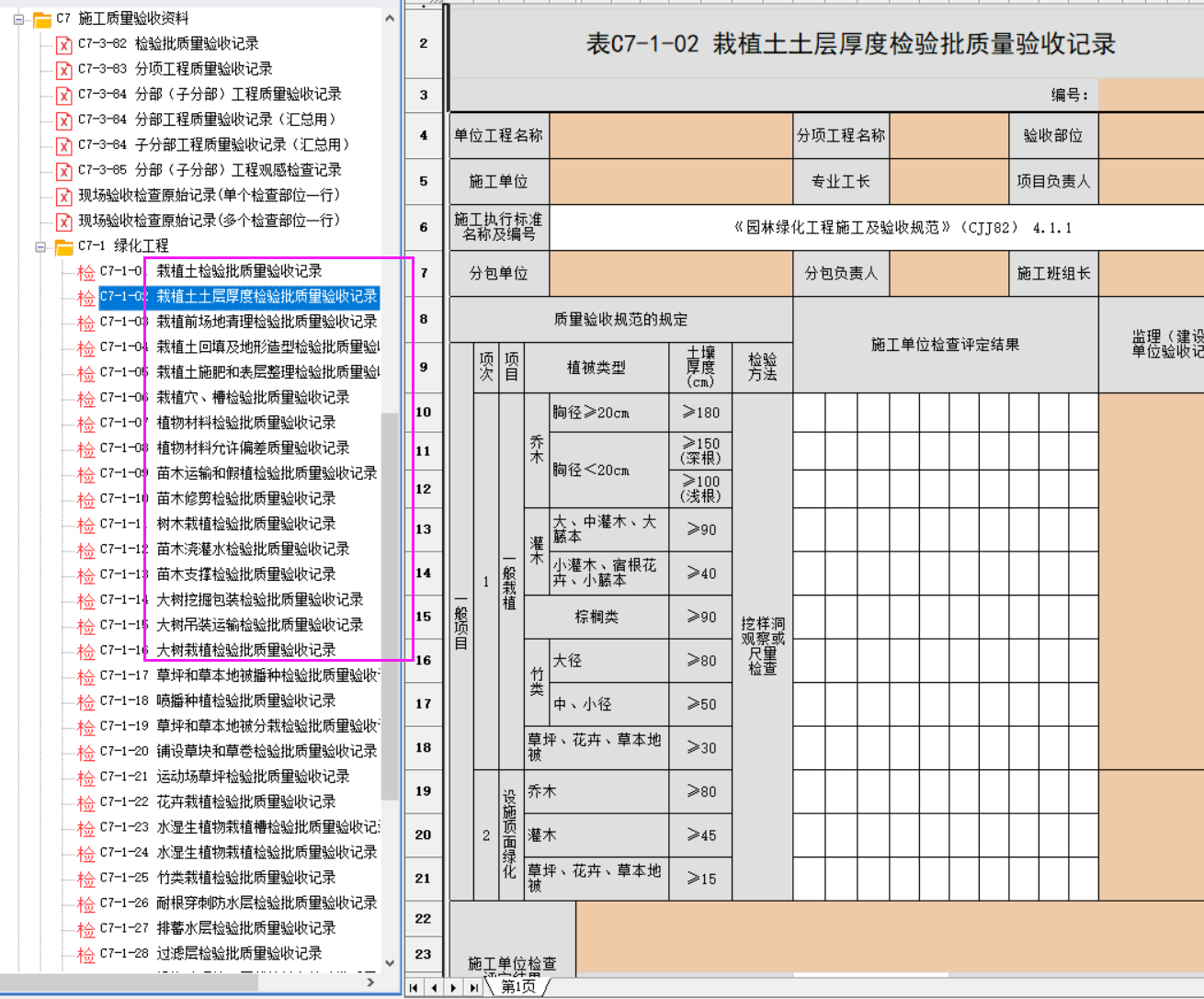1204x999 pixels.
Task: Click the PDF icon beside 现场验收检查原始记录(单个检查部位一行)
Action: pos(63,196)
